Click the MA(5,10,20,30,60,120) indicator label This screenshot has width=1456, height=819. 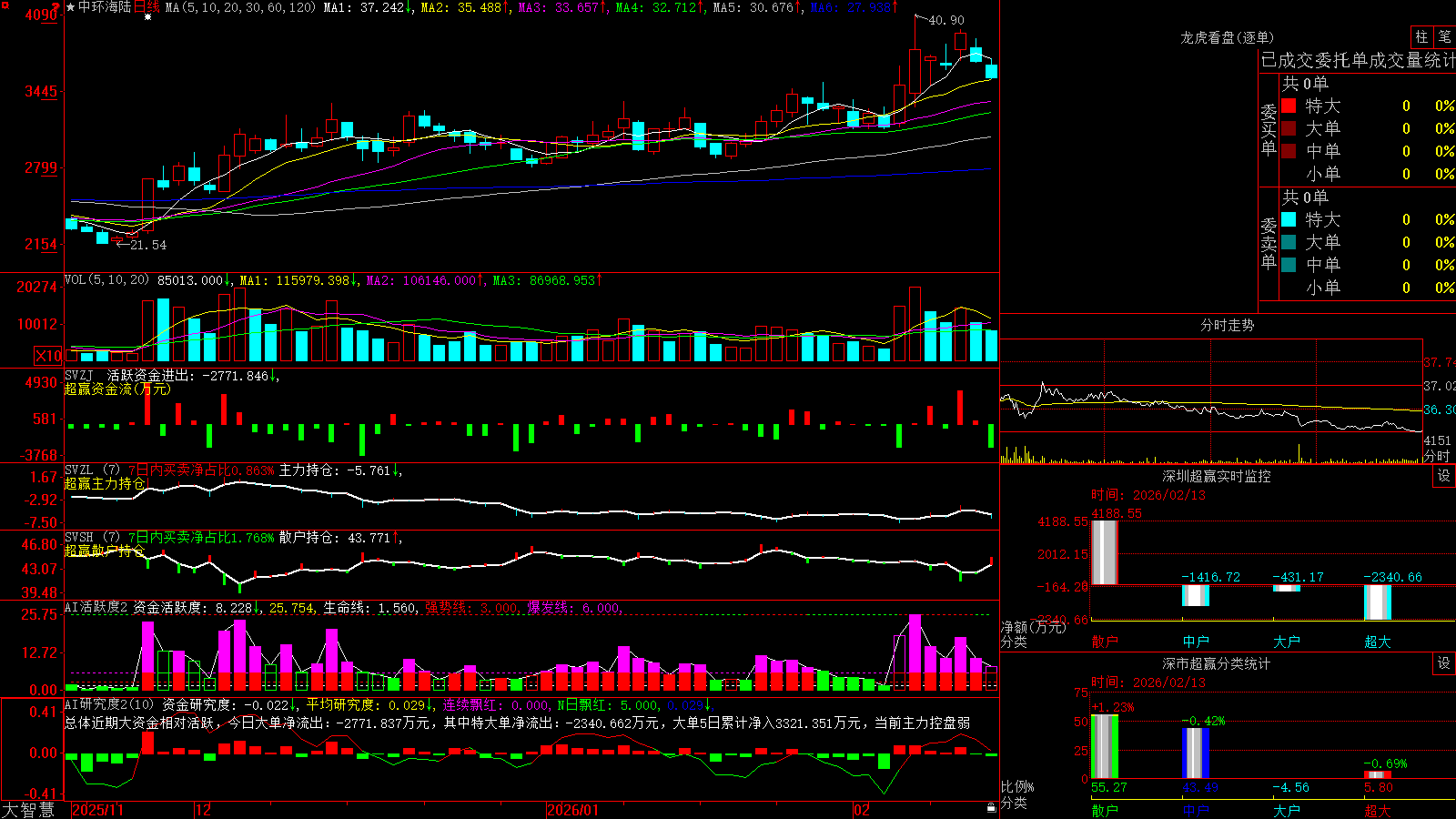(x=241, y=7)
